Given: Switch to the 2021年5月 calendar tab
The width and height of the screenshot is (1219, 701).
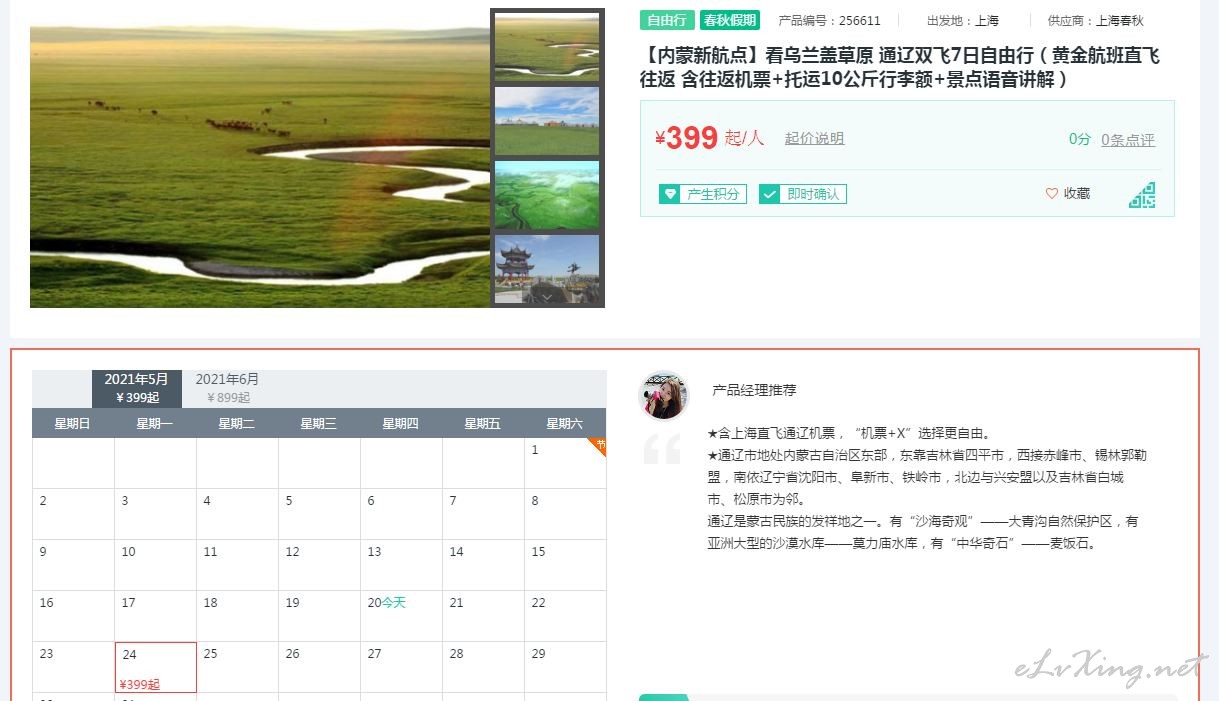Looking at the screenshot, I should coord(137,388).
